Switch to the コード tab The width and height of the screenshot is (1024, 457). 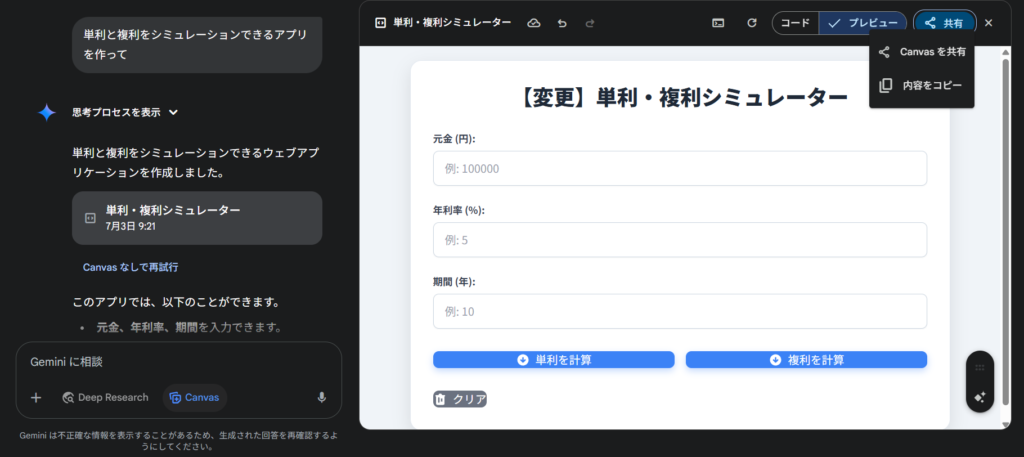[795, 23]
